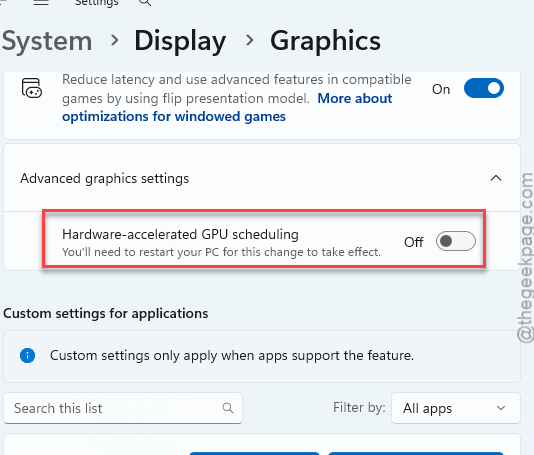Go to Display breadcrumb
This screenshot has height=455, width=534.
[180, 41]
